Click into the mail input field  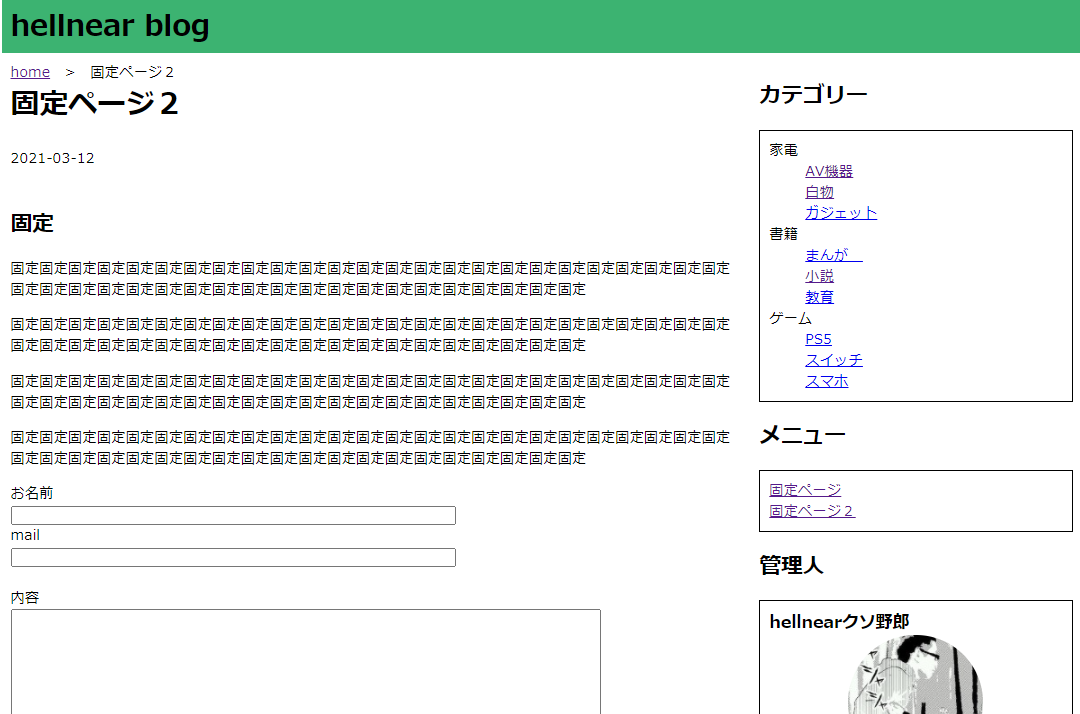233,558
